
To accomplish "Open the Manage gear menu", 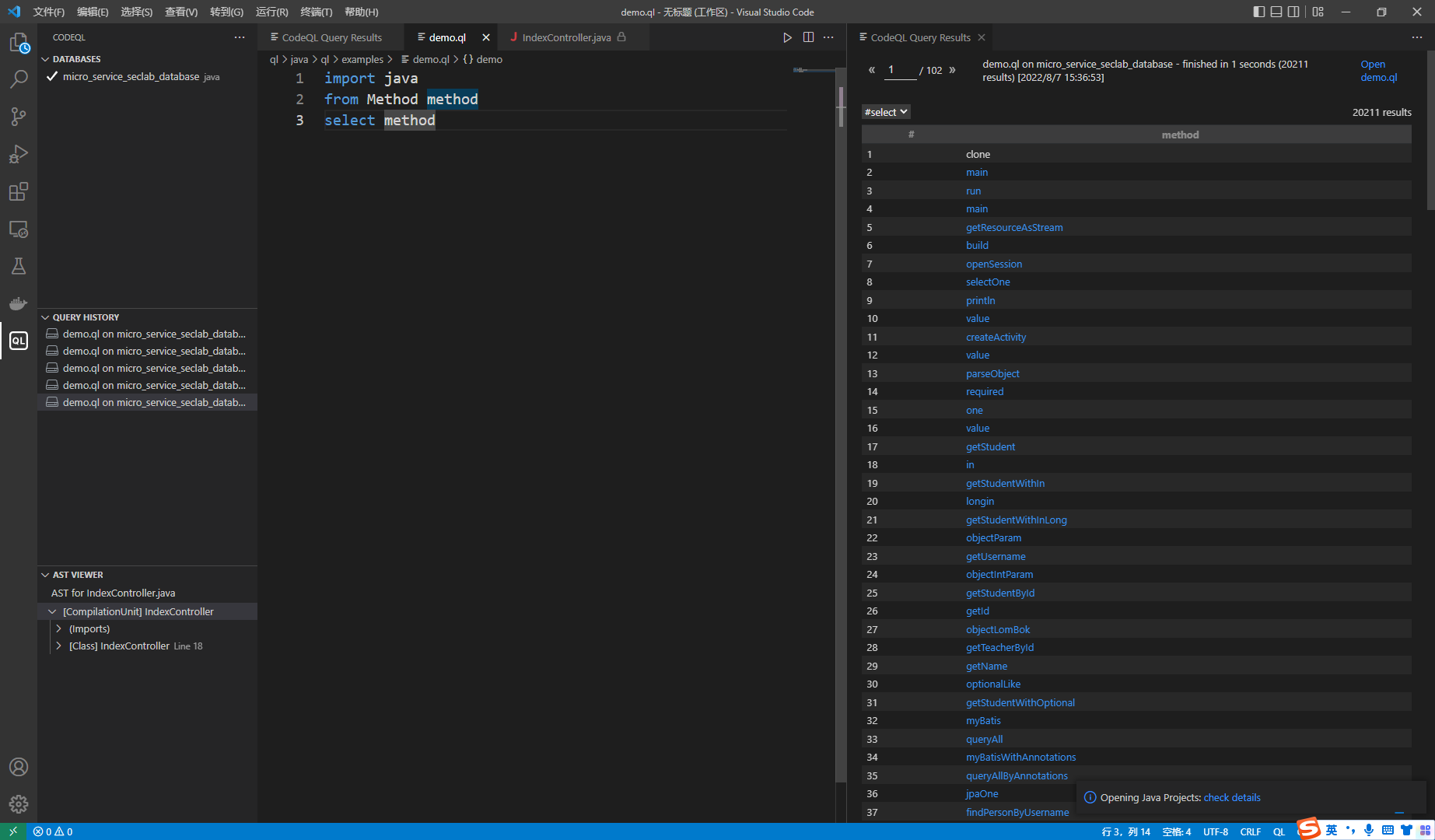I will pos(19,804).
